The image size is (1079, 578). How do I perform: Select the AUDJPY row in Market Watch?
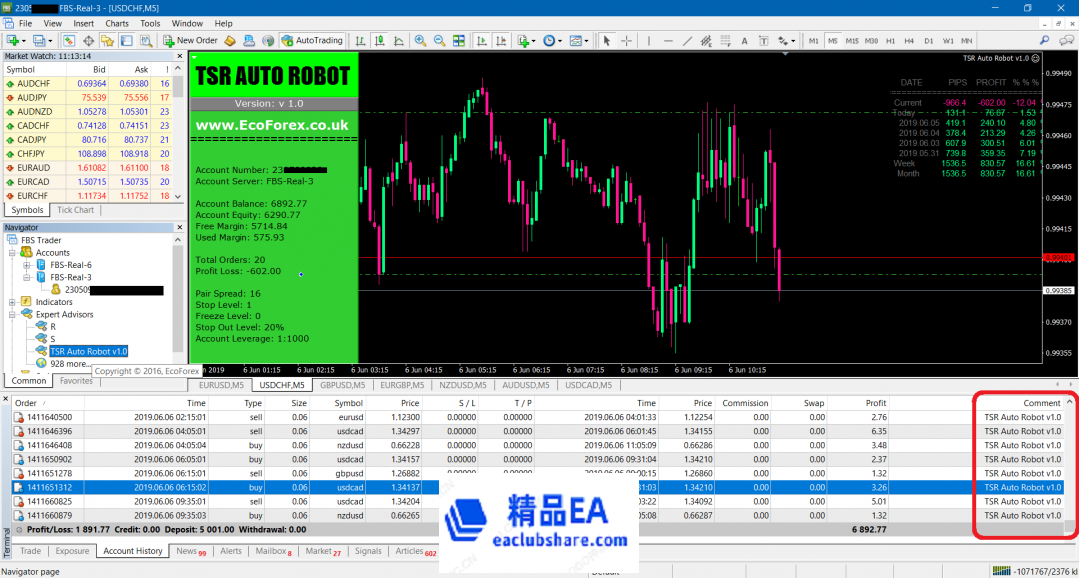pos(87,98)
